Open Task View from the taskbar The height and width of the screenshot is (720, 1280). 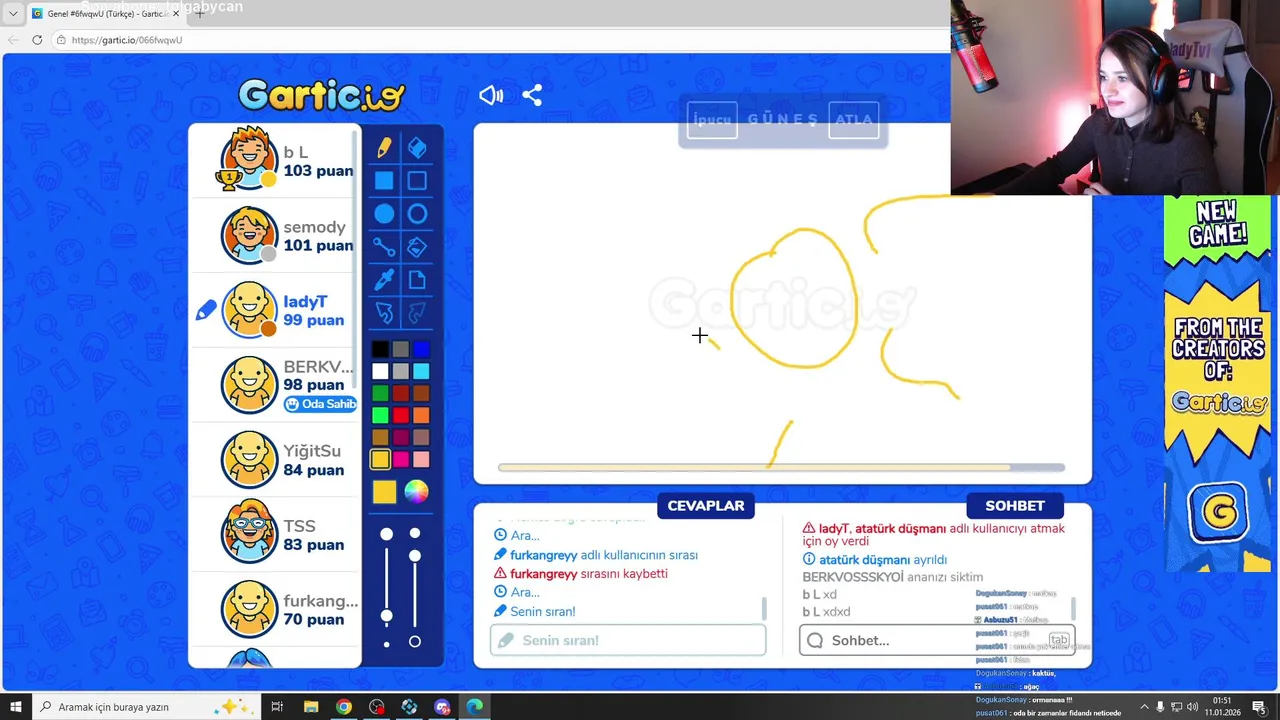[x=277, y=707]
